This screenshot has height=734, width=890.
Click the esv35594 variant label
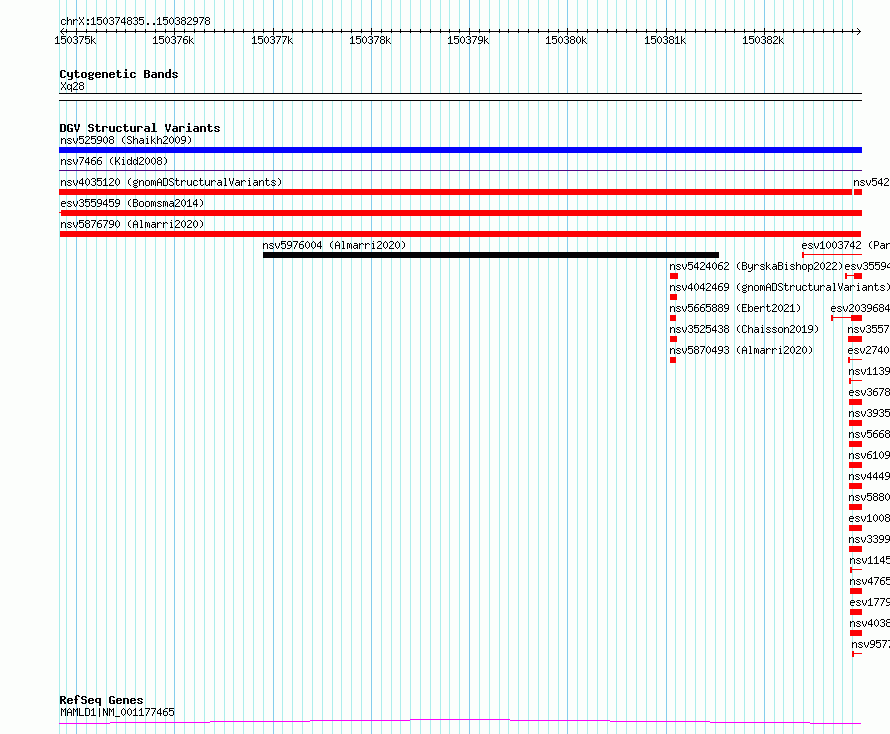pos(867,266)
